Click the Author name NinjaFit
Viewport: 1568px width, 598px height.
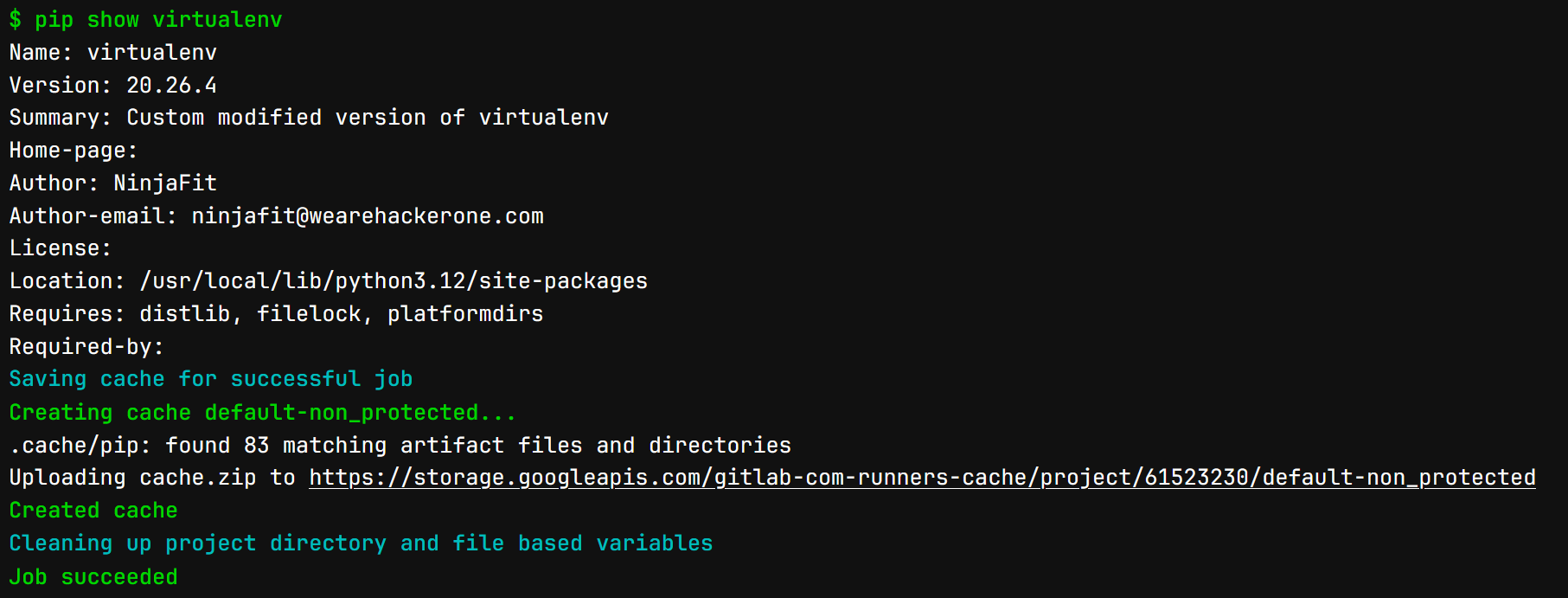point(165,183)
